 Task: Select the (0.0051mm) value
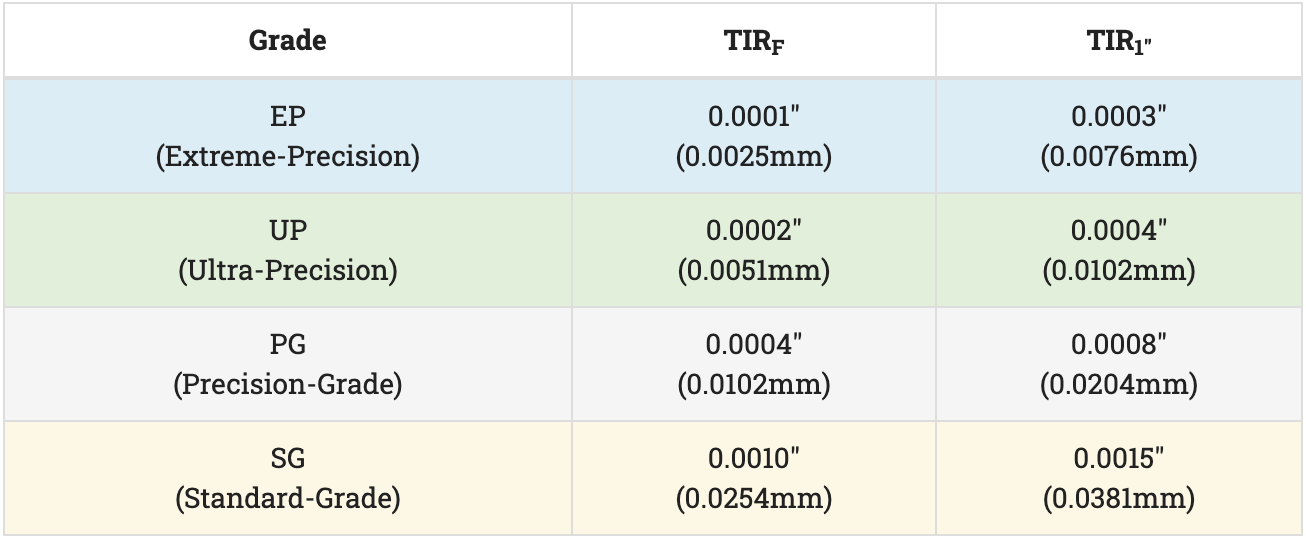click(754, 270)
